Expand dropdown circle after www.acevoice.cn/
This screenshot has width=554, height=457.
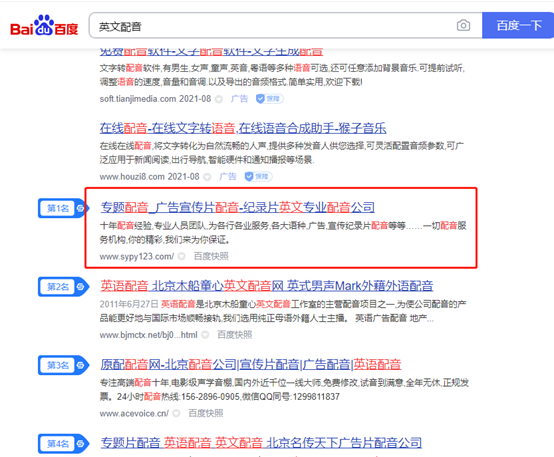coord(176,414)
